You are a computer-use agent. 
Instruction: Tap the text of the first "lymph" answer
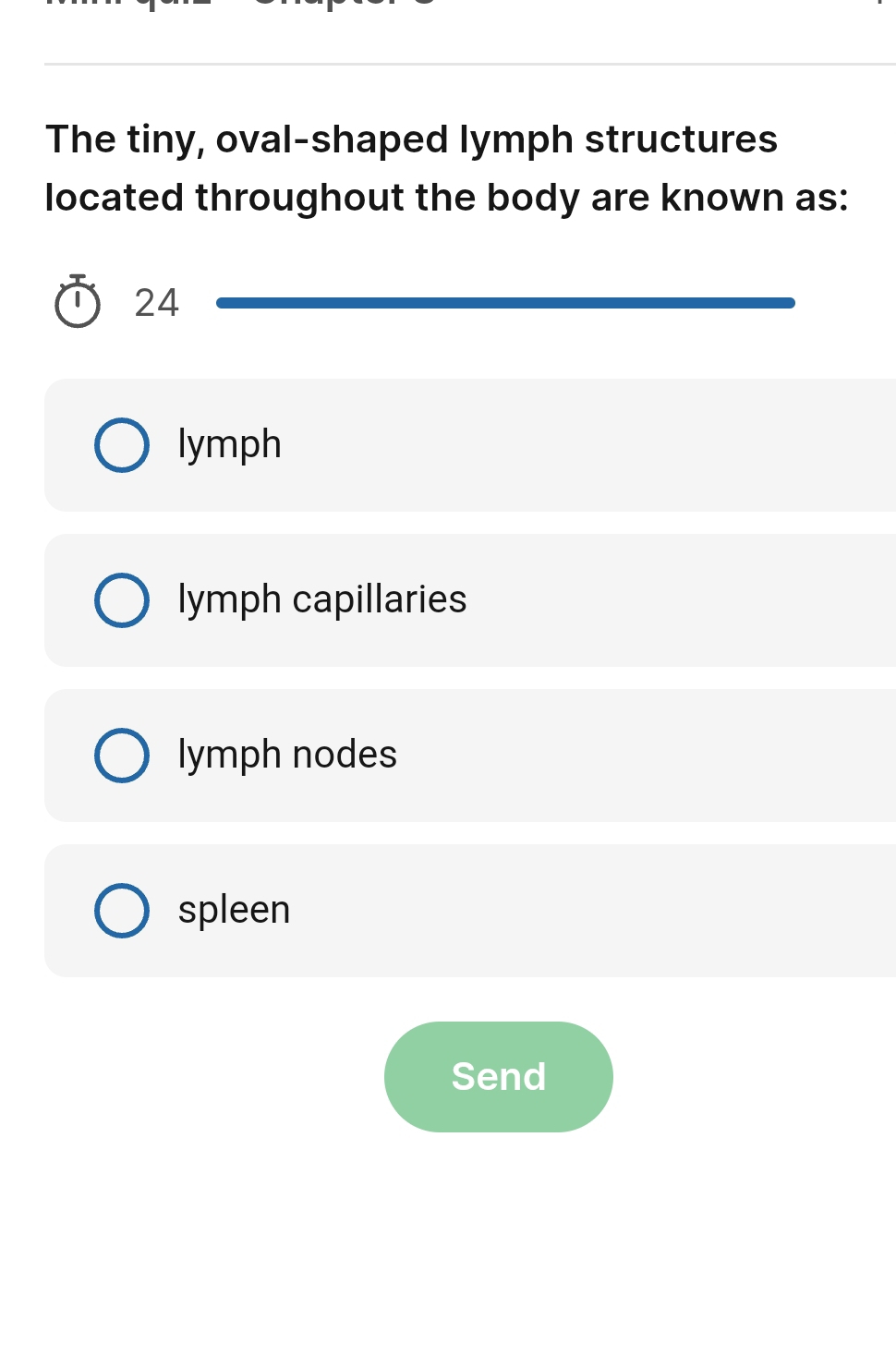[x=229, y=444]
